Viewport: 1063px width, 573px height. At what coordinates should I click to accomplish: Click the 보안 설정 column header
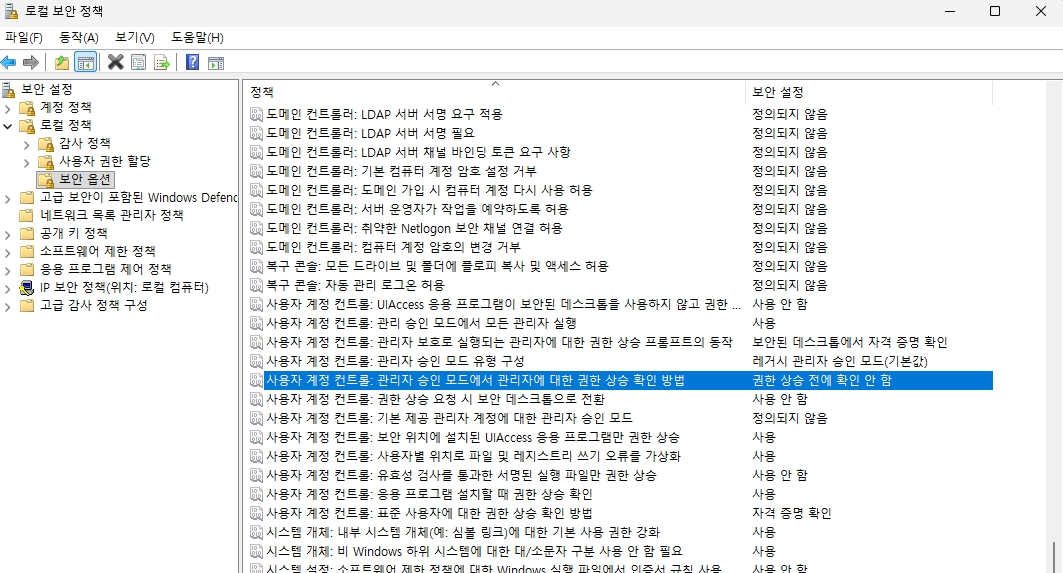coord(777,92)
